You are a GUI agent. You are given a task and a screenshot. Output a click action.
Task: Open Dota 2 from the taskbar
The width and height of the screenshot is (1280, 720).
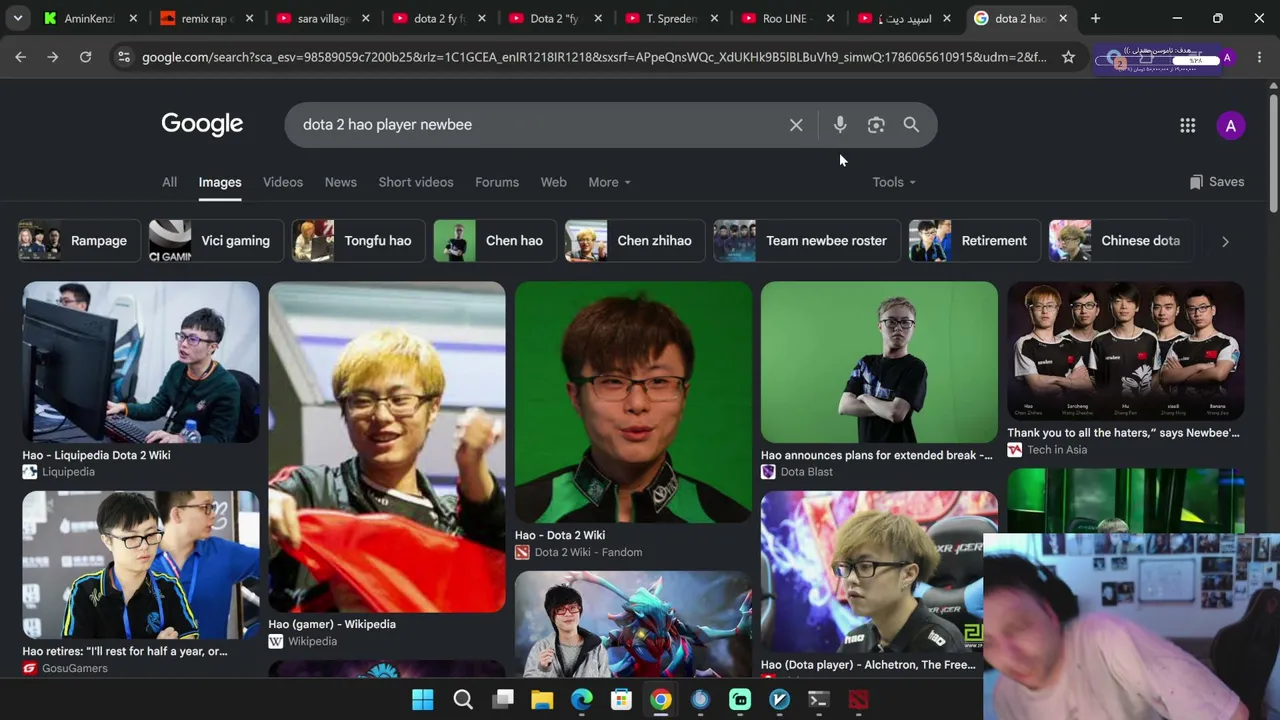click(859, 700)
